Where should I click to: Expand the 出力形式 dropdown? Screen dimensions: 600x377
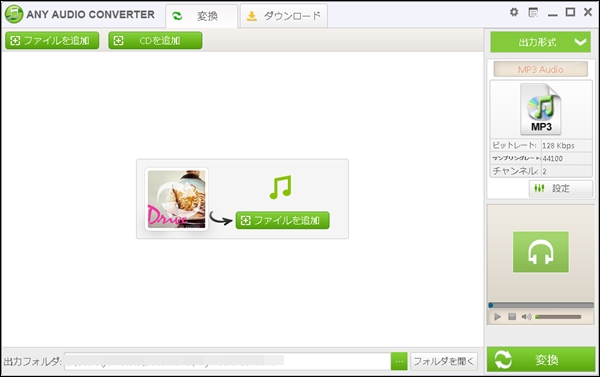[x=540, y=42]
